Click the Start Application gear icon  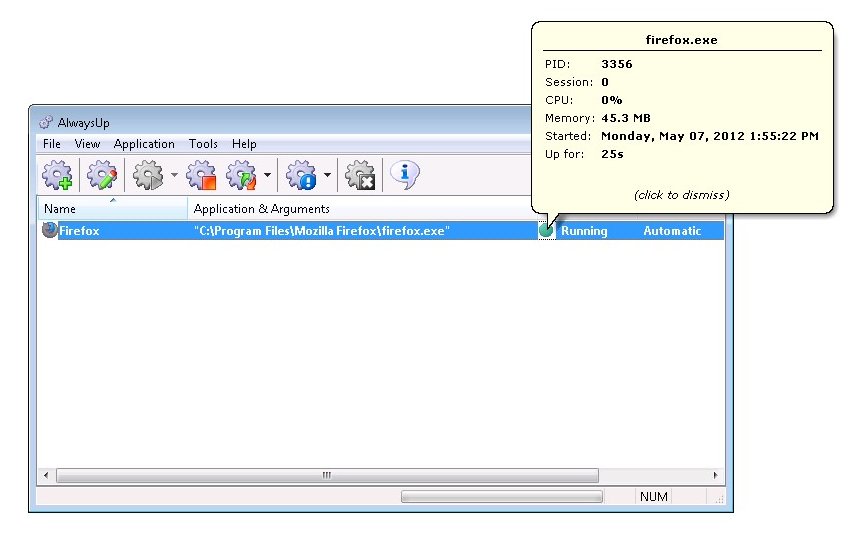148,175
